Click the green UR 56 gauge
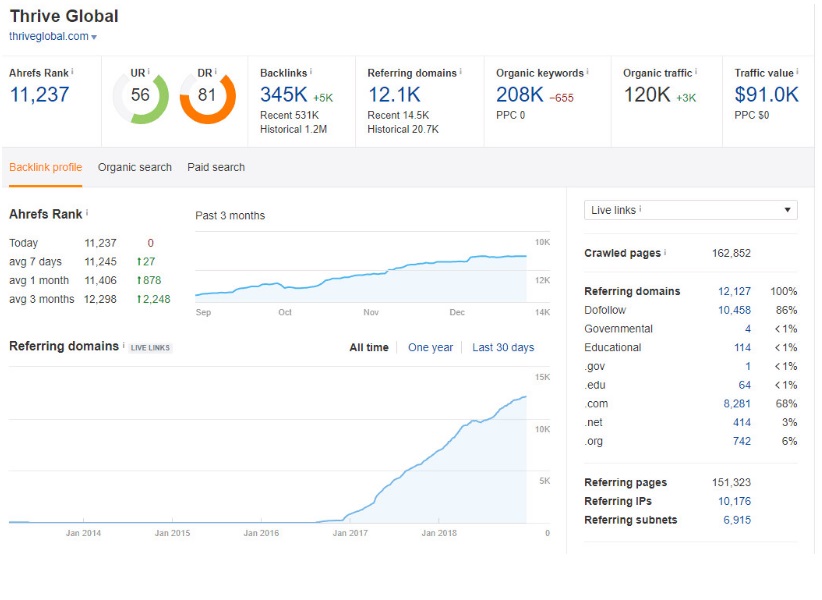The width and height of the screenshot is (822, 600). pos(140,96)
